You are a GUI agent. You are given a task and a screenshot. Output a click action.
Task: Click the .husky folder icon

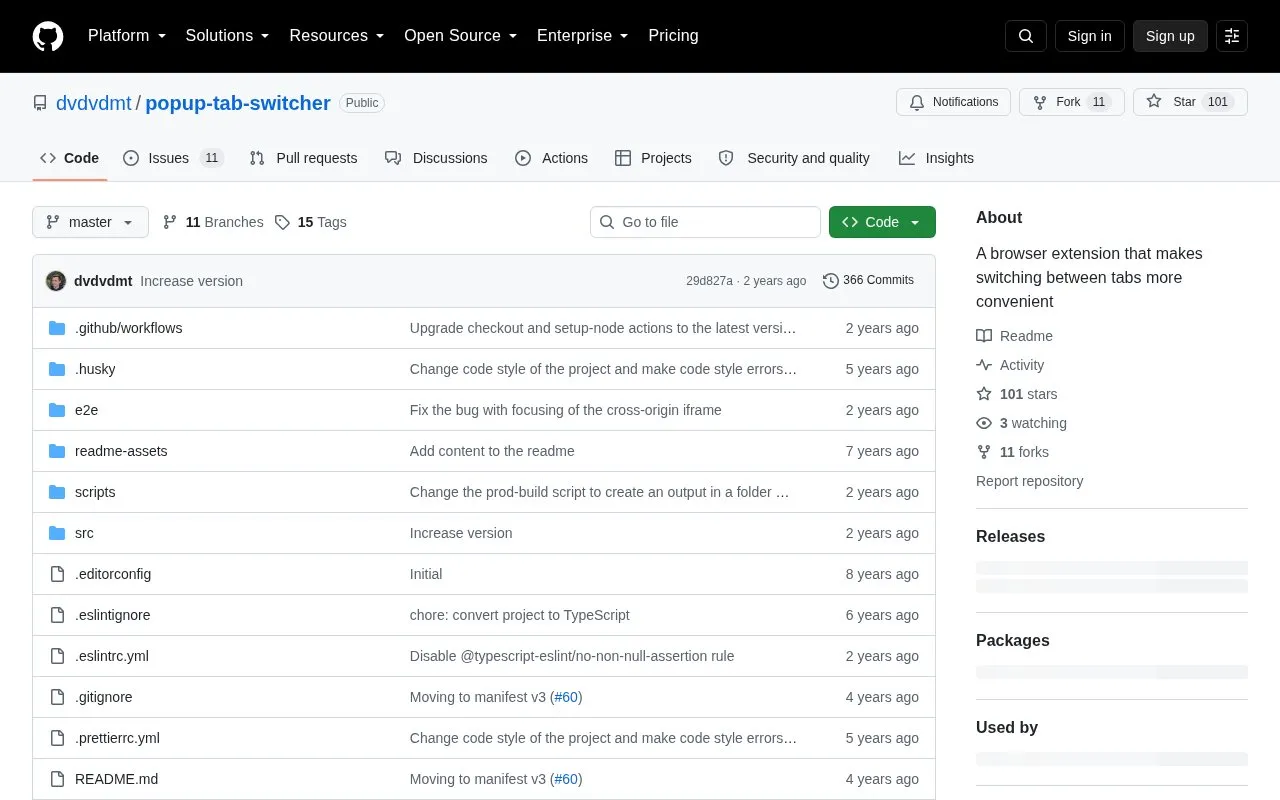pos(57,369)
